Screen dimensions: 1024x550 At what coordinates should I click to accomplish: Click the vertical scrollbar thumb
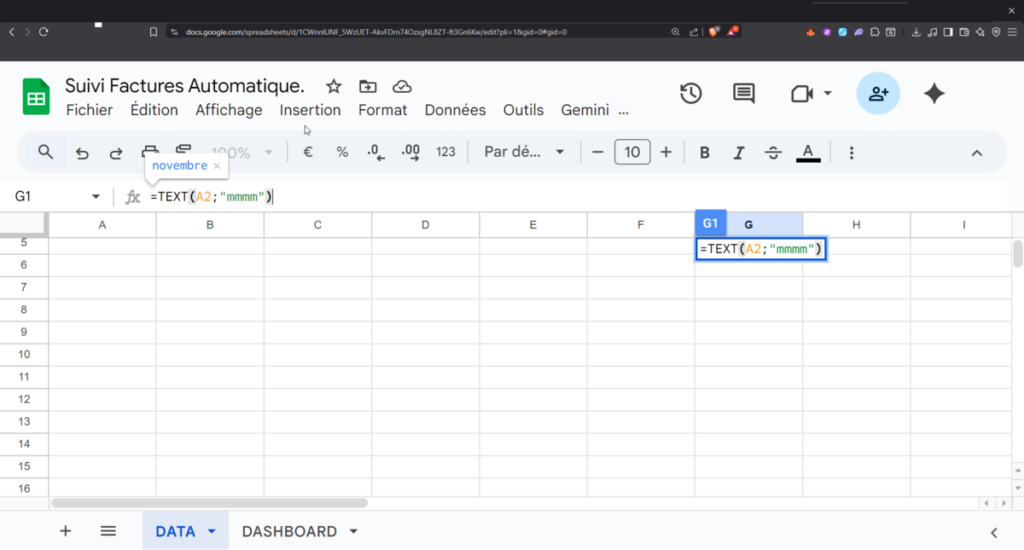(x=1017, y=254)
